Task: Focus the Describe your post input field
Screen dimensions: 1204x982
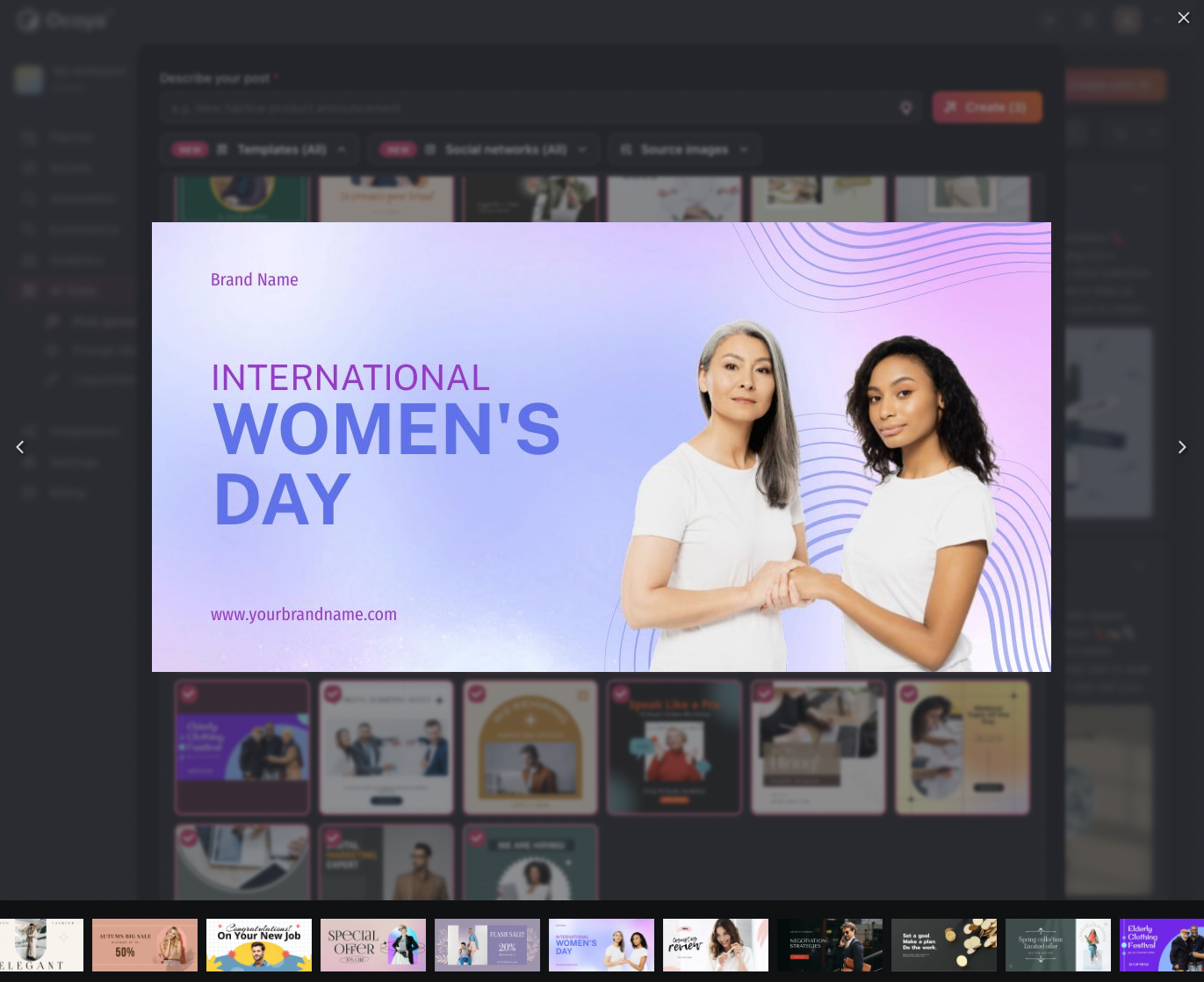Action: click(x=540, y=107)
